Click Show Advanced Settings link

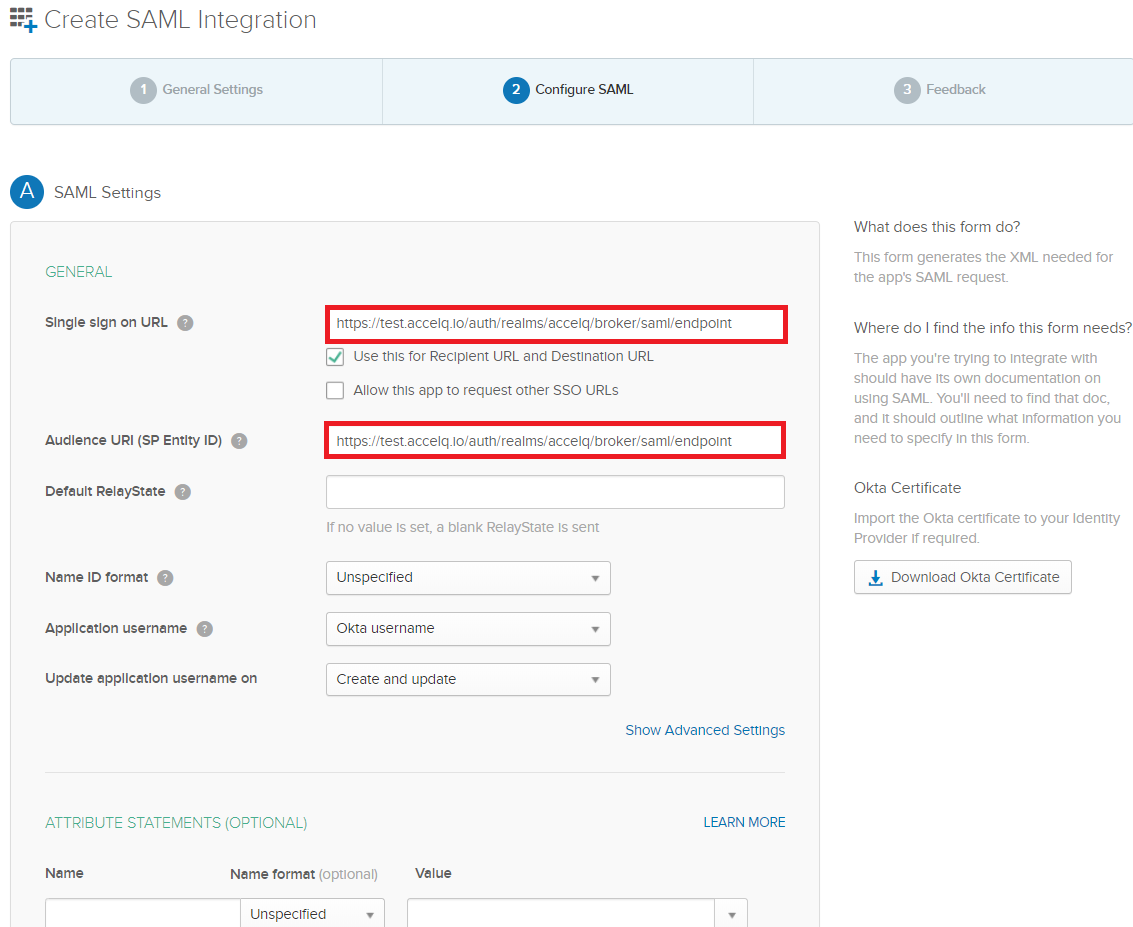705,730
